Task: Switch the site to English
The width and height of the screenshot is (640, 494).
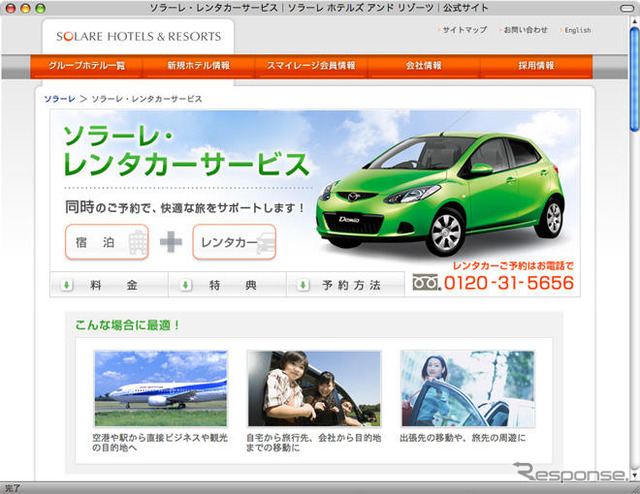Action: (x=577, y=30)
